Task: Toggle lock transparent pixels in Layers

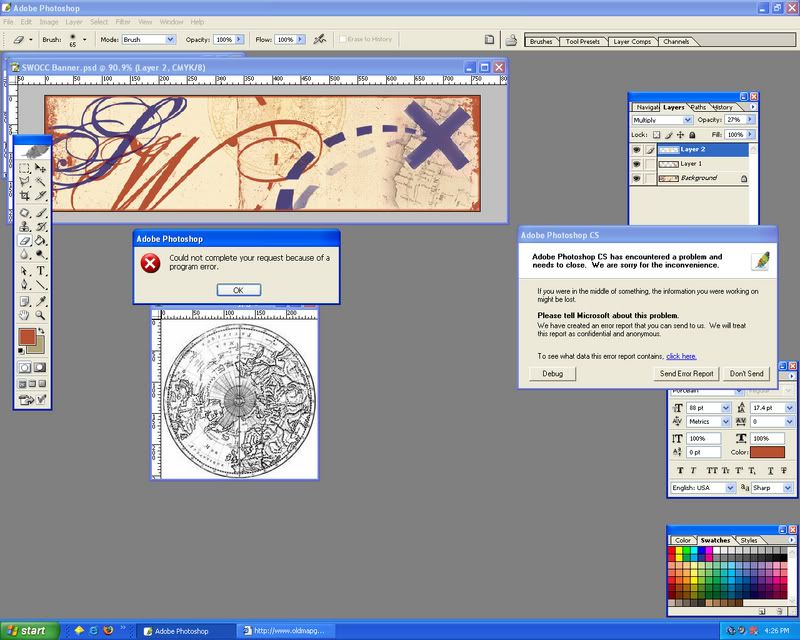Action: (x=657, y=135)
